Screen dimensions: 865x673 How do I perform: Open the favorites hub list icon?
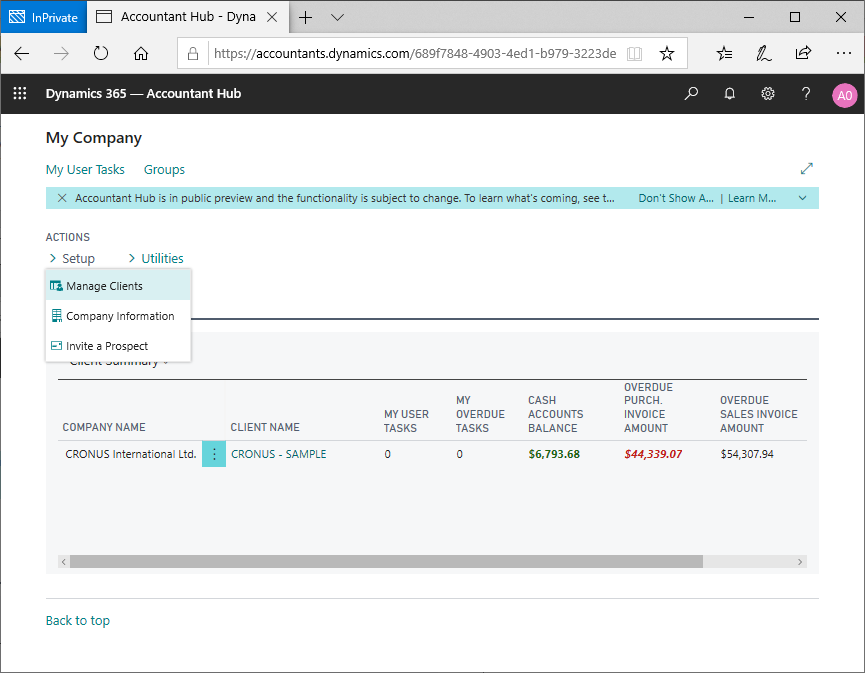(x=724, y=54)
